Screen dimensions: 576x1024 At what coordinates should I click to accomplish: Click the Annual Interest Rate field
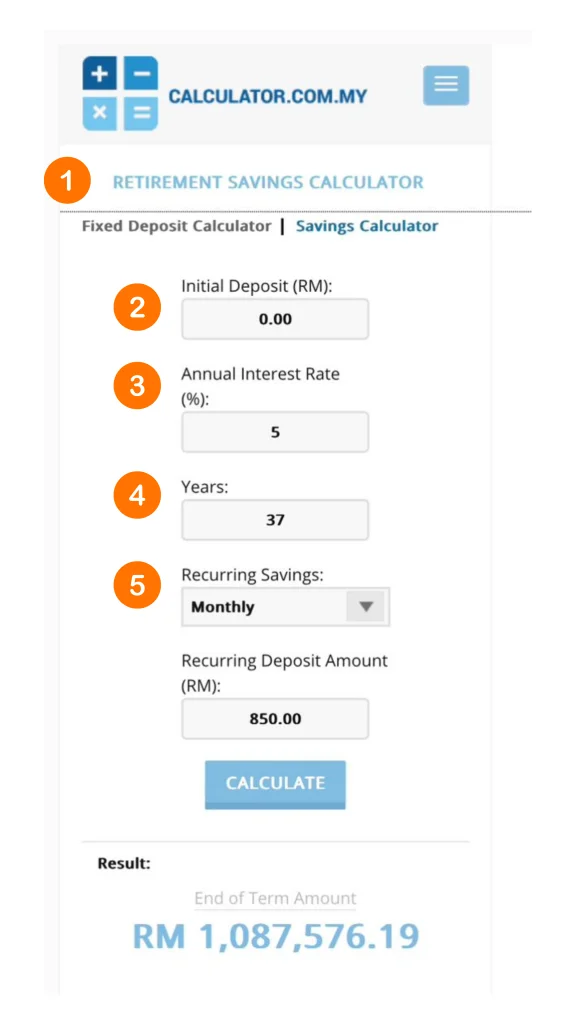tap(275, 432)
